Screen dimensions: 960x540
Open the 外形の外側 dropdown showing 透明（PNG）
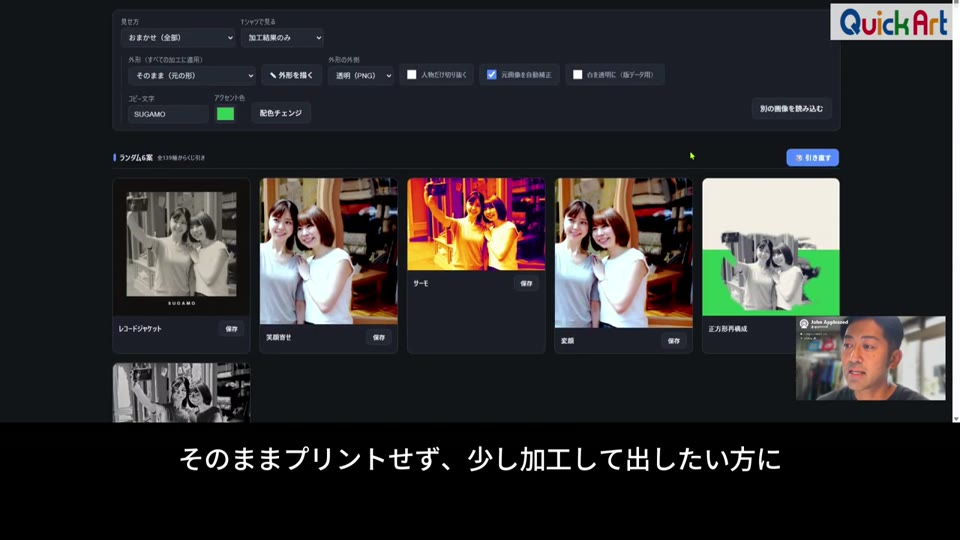click(361, 75)
